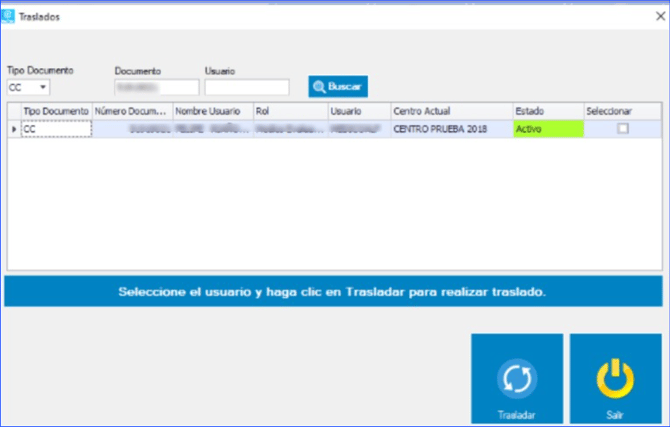Select the Rol column header
This screenshot has width=670, height=427.
tap(290, 111)
